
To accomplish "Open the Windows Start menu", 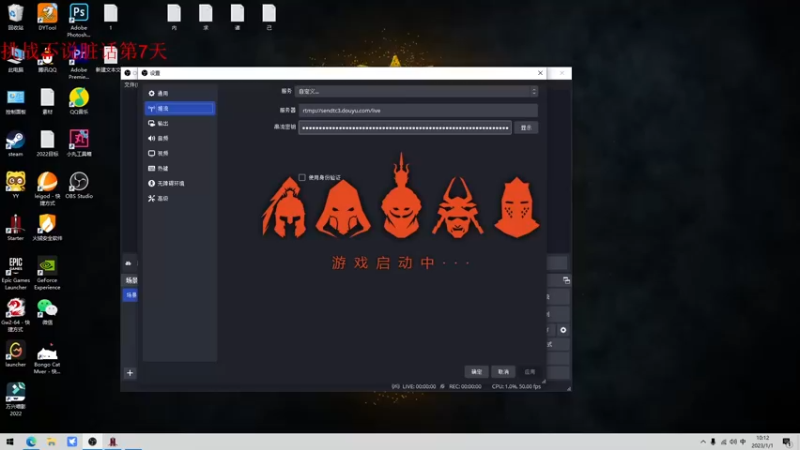I will pos(10,441).
